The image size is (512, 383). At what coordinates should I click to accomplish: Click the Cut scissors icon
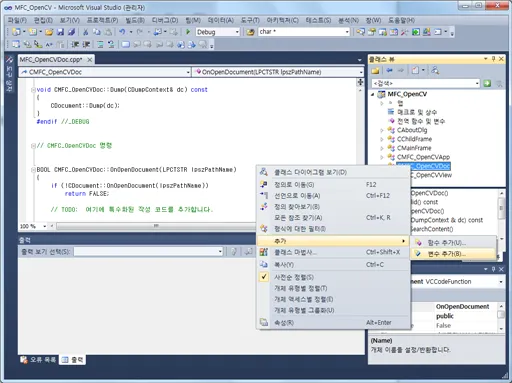point(86,32)
